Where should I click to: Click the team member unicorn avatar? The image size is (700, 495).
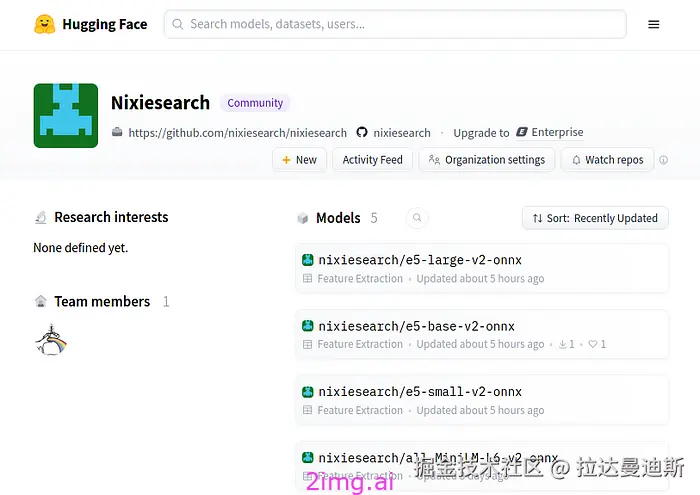point(51,340)
